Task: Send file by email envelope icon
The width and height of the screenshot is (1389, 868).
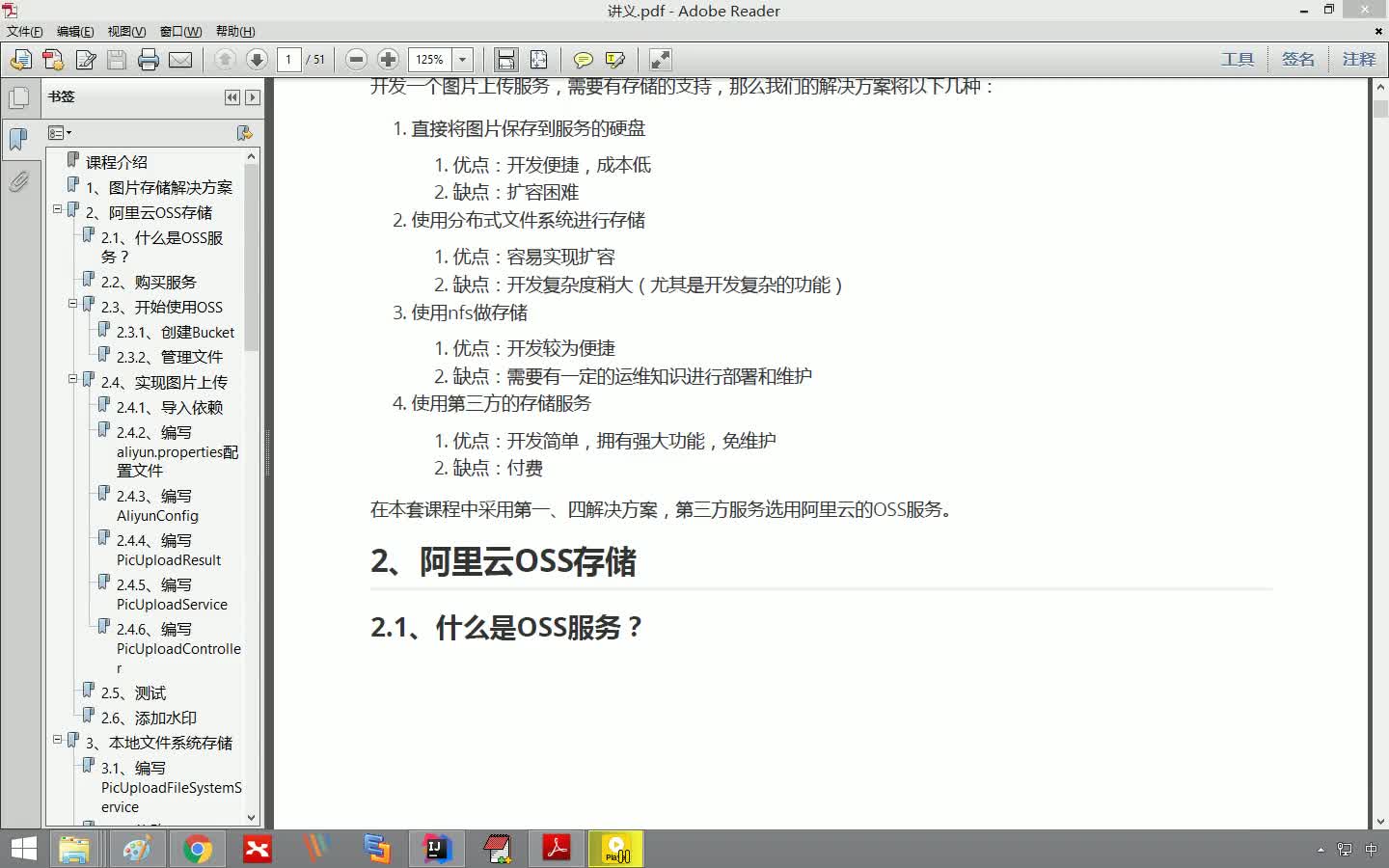Action: point(180,60)
